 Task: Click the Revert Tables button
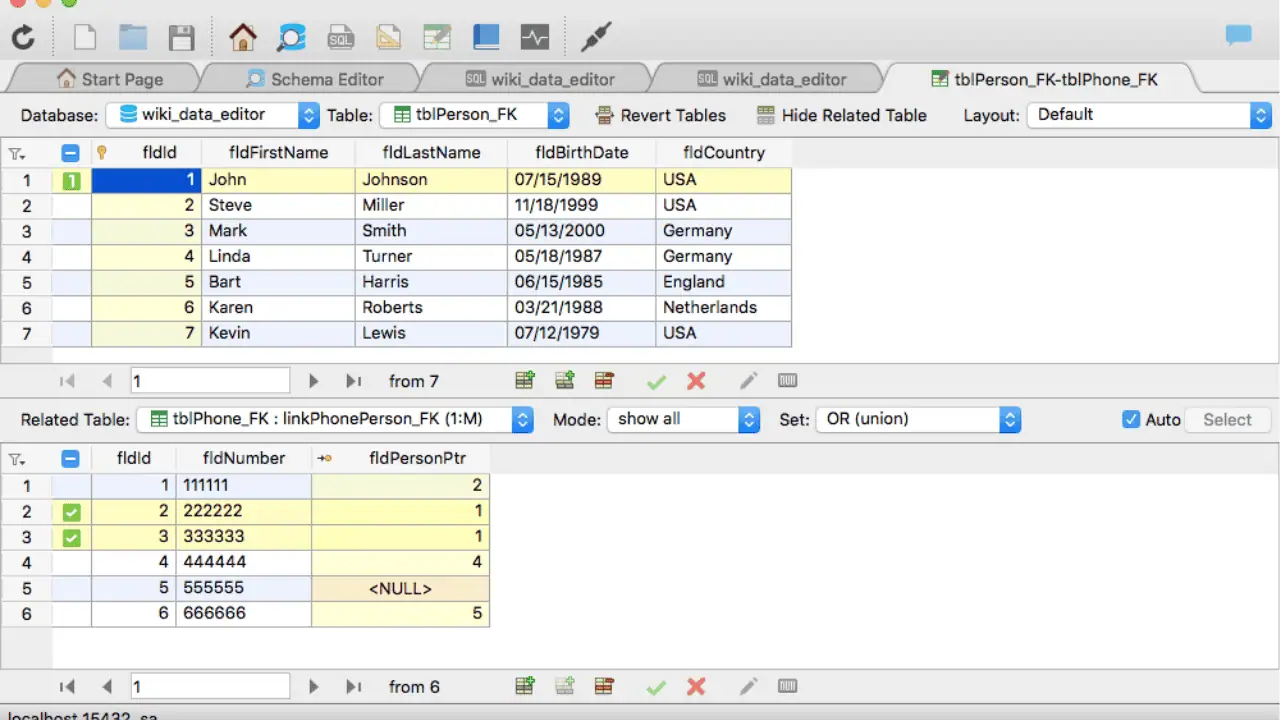tap(660, 115)
